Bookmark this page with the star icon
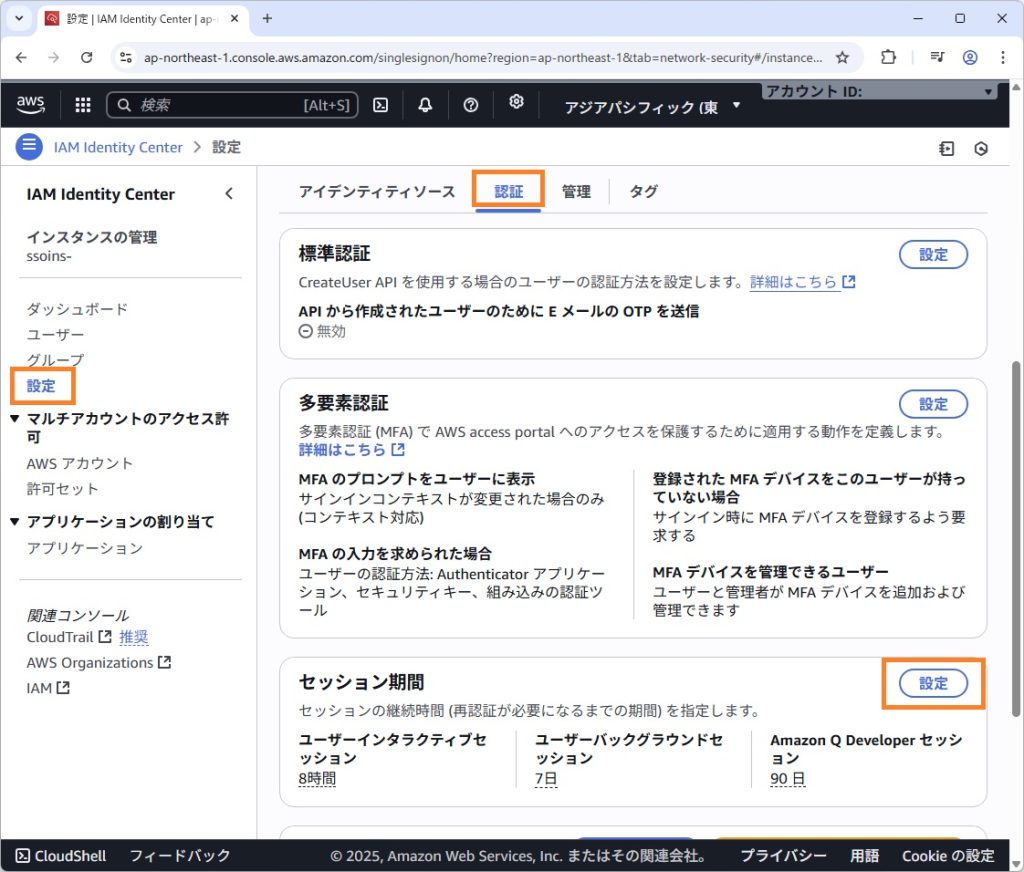Screen dimensions: 1024x872 click(x=842, y=57)
